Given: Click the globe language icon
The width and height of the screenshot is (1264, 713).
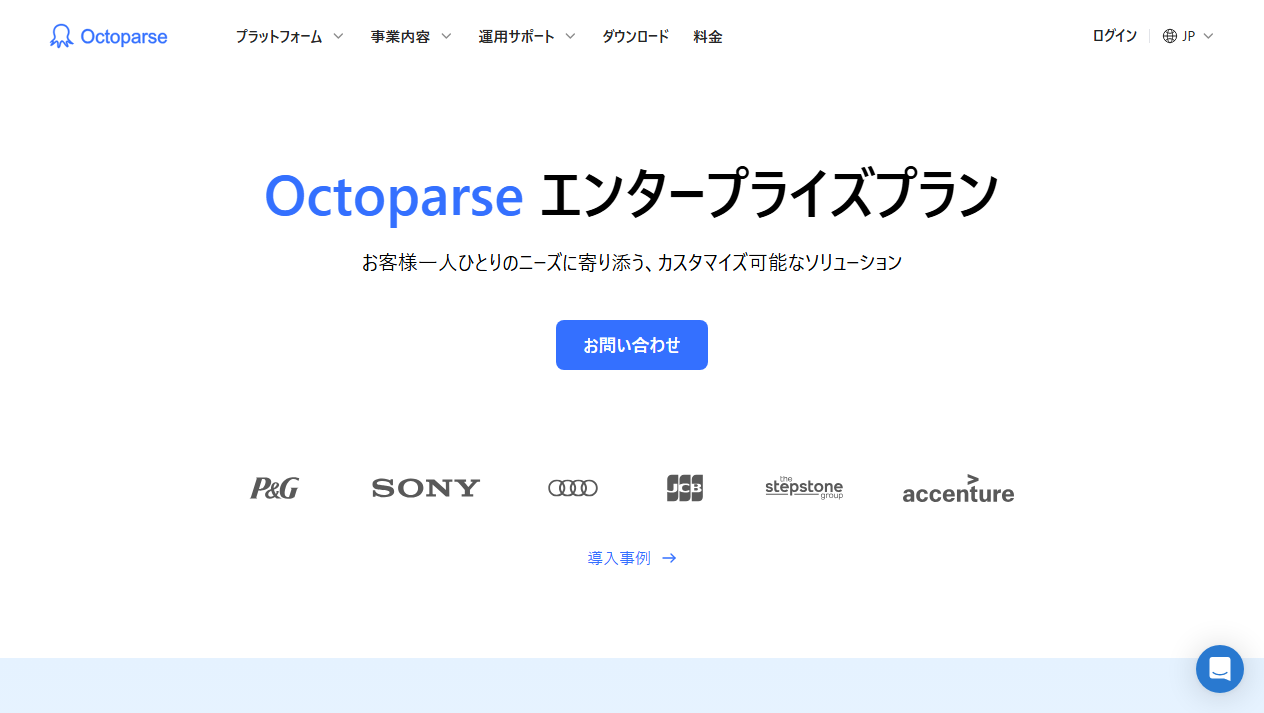Looking at the screenshot, I should tap(1170, 36).
